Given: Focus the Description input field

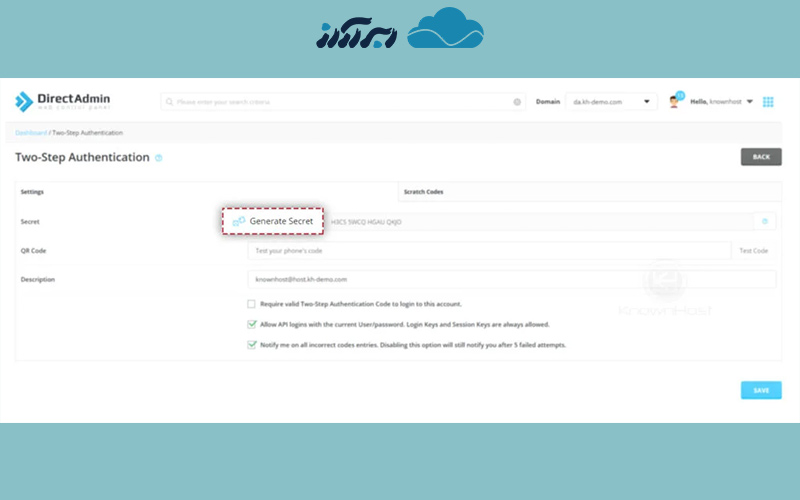Looking at the screenshot, I should [x=510, y=279].
